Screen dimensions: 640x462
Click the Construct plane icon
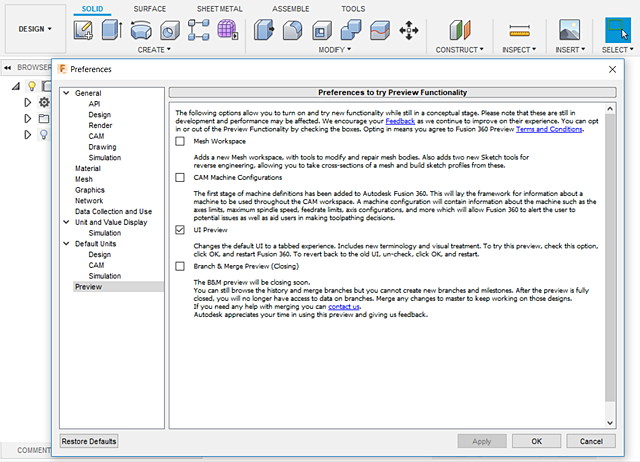(x=460, y=30)
